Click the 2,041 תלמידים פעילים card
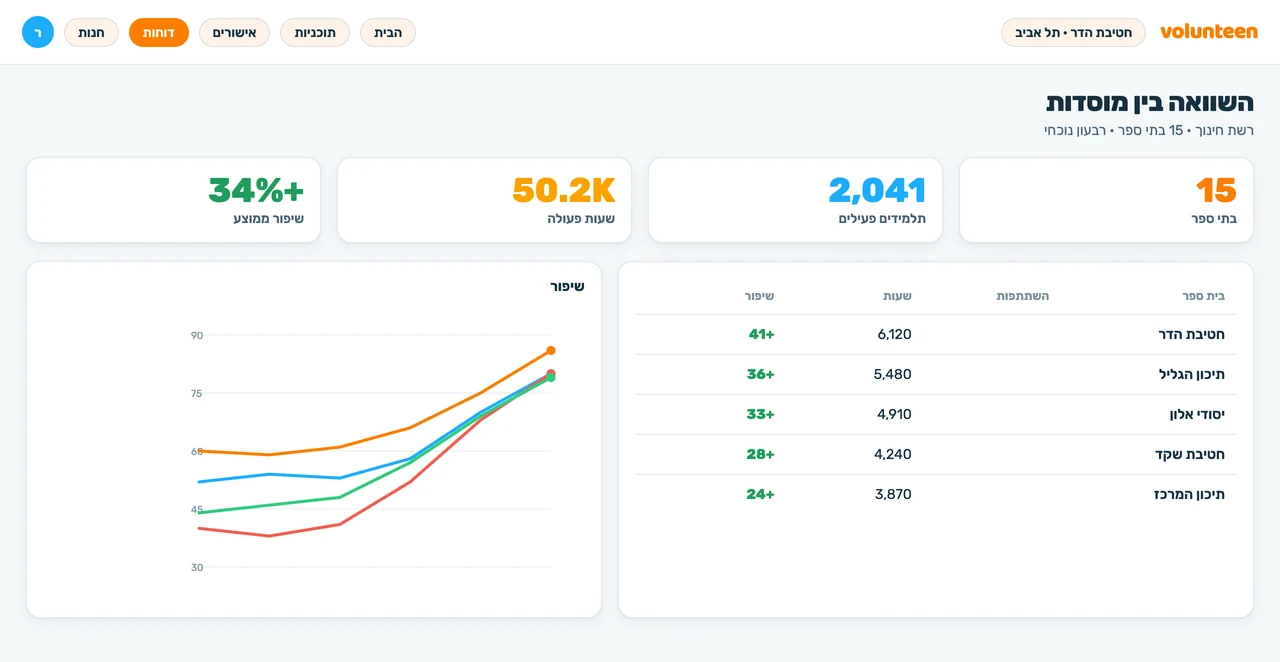1280x662 pixels. [795, 200]
